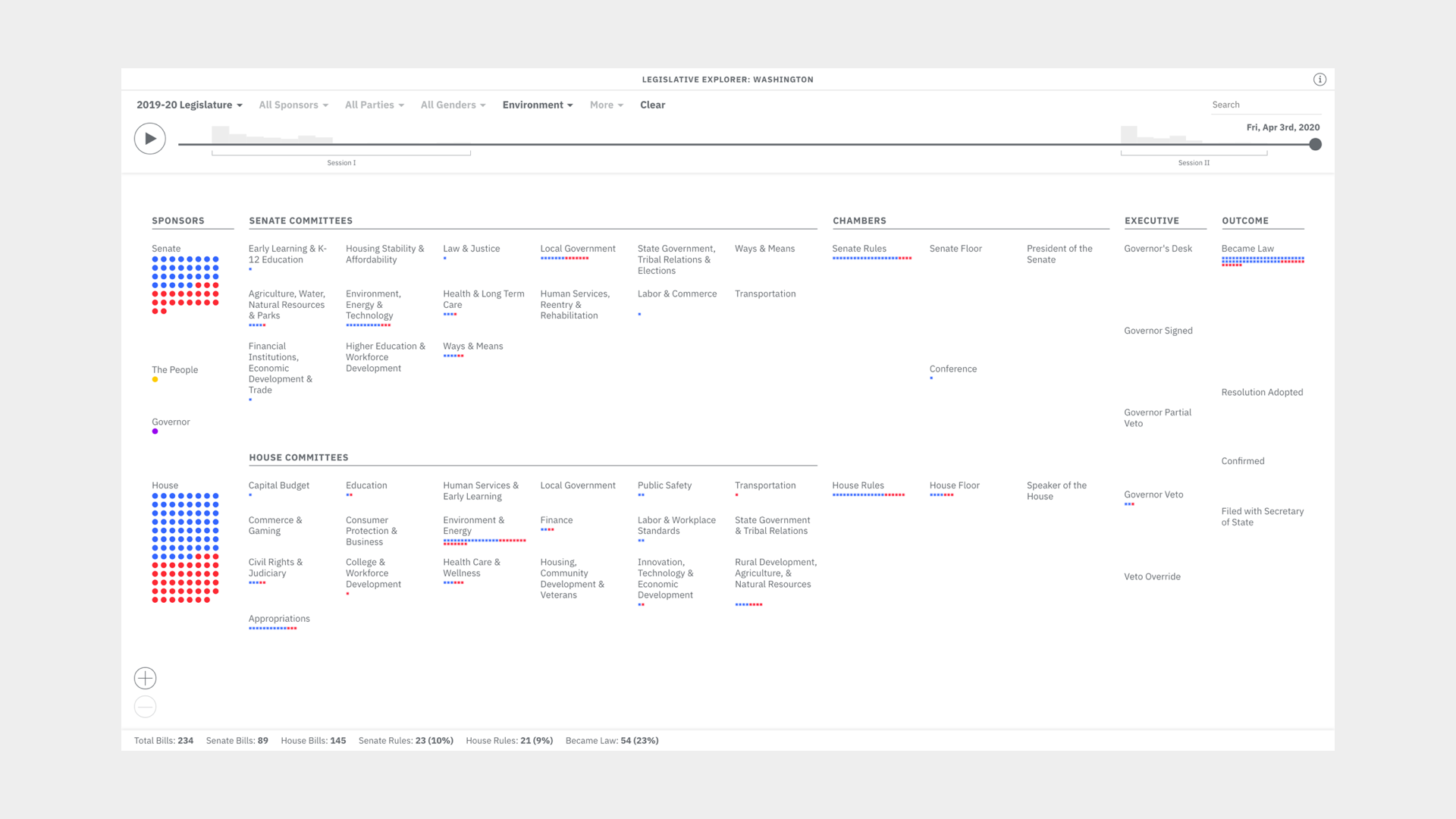Click the Senate sponsors label
The height and width of the screenshot is (819, 1456).
click(x=166, y=249)
